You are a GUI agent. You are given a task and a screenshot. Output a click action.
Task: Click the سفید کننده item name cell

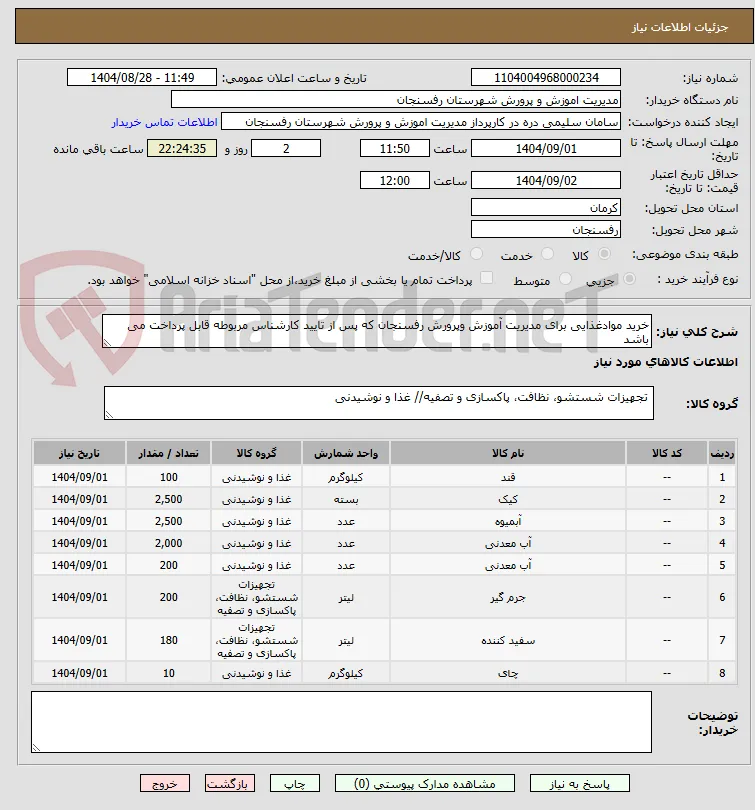pyautogui.click(x=508, y=641)
